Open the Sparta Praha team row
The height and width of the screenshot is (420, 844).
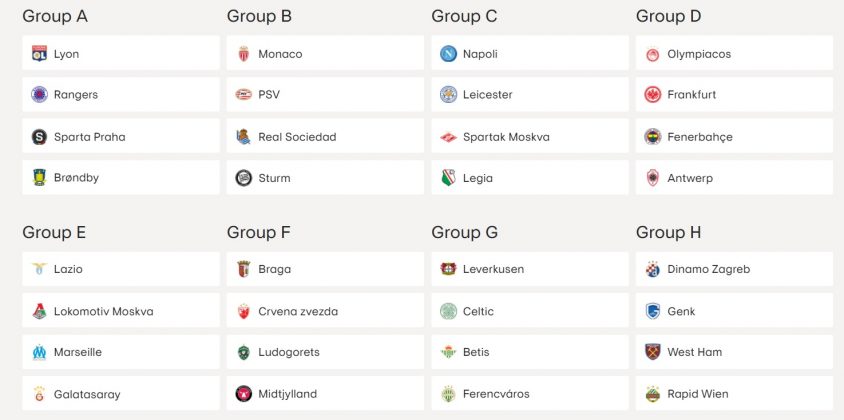click(120, 136)
